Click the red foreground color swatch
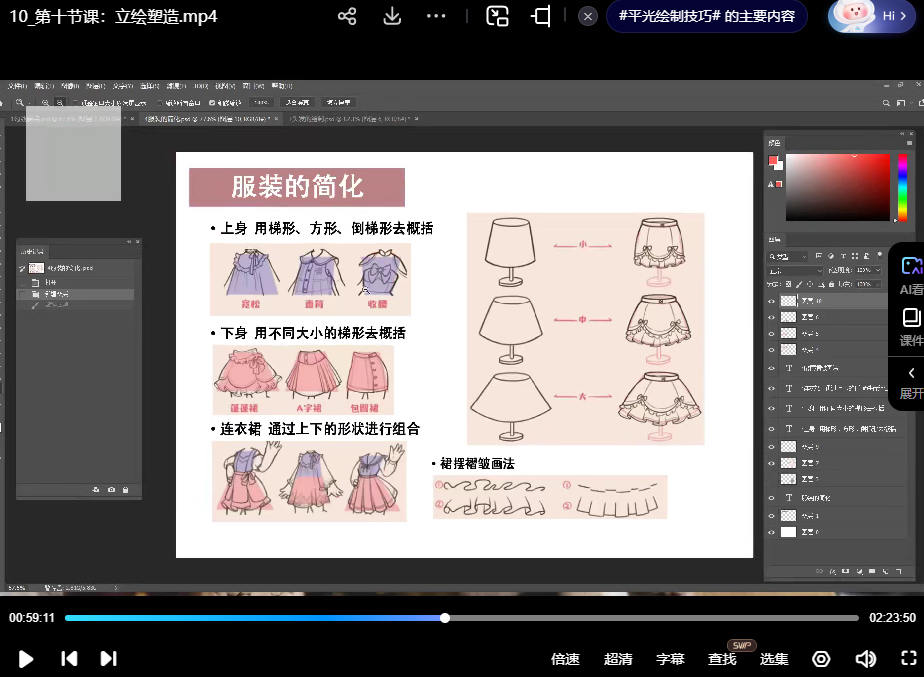924x677 pixels. point(774,162)
